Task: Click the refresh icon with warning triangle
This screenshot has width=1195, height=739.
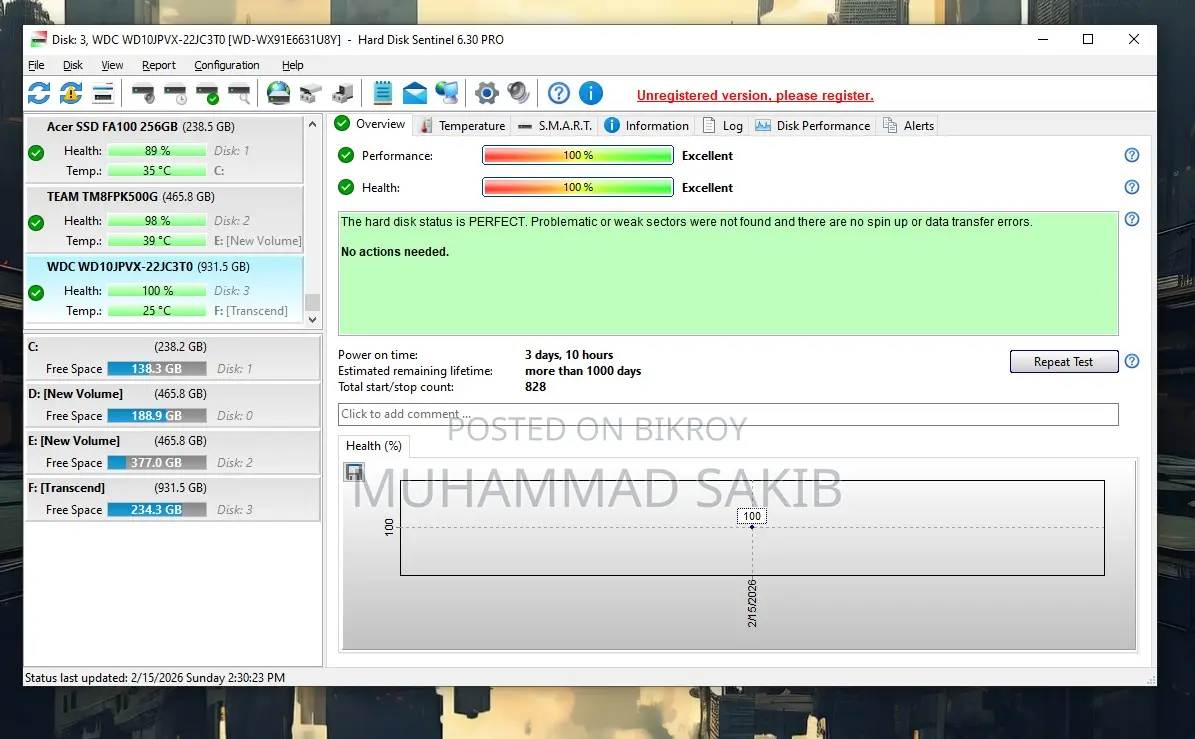Action: (x=71, y=93)
